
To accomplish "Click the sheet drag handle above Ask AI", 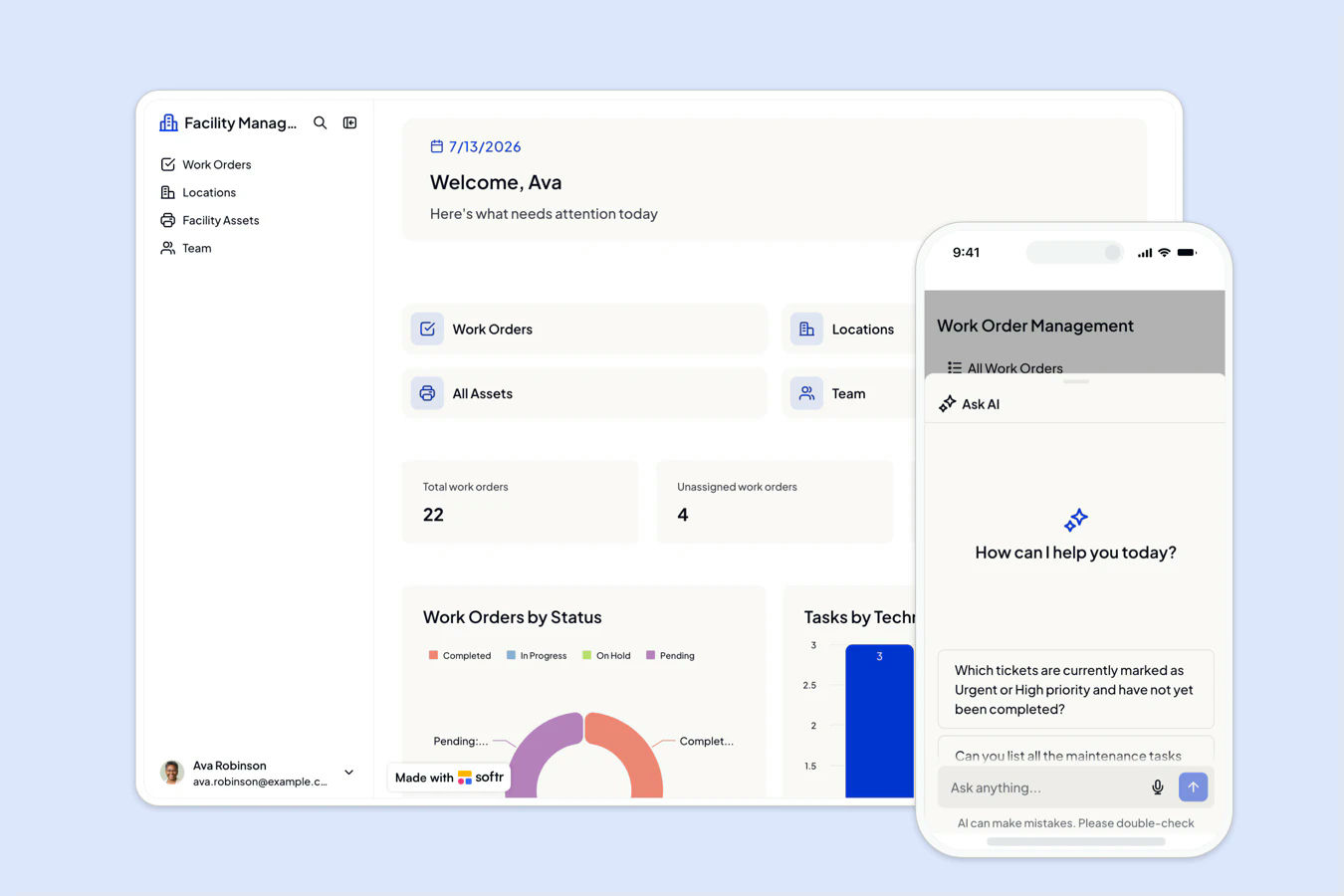I will [1076, 381].
